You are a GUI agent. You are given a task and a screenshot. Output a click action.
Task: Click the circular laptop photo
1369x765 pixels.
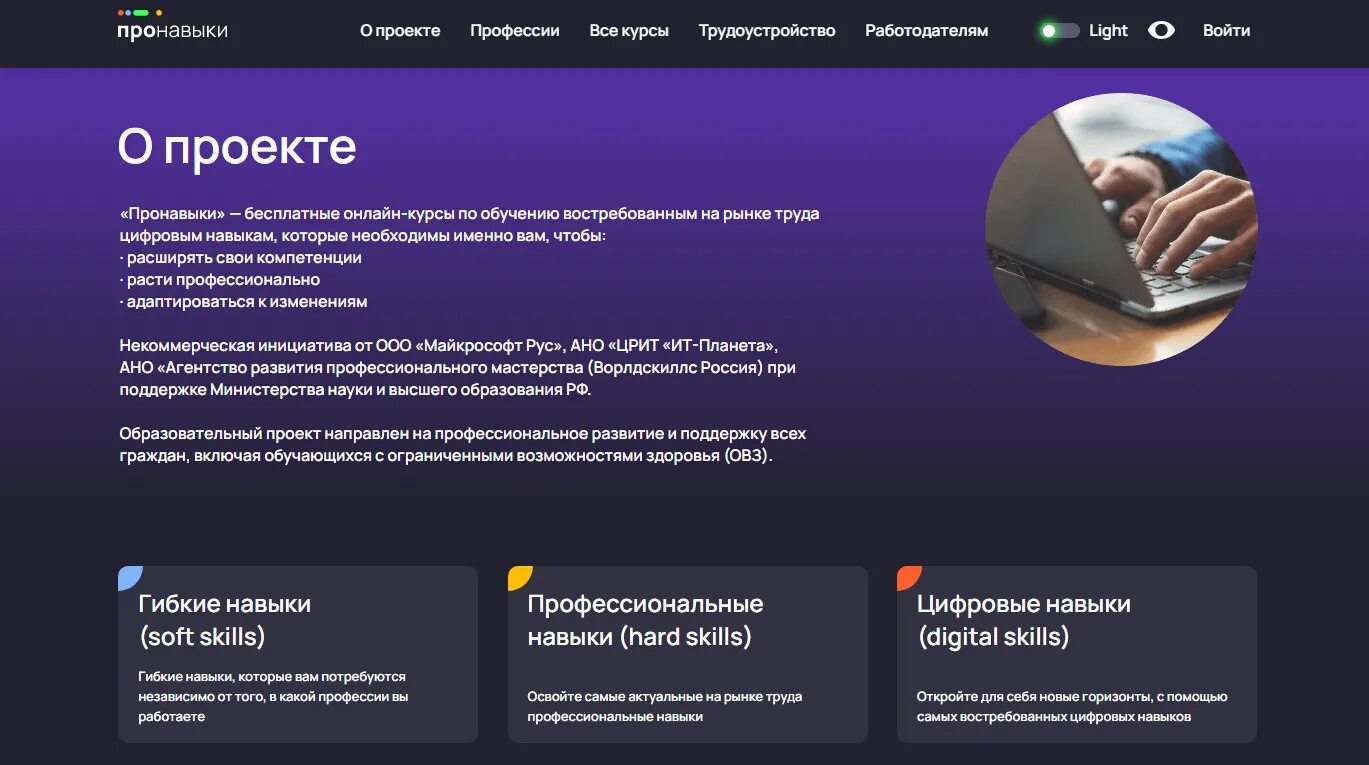pyautogui.click(x=1121, y=227)
